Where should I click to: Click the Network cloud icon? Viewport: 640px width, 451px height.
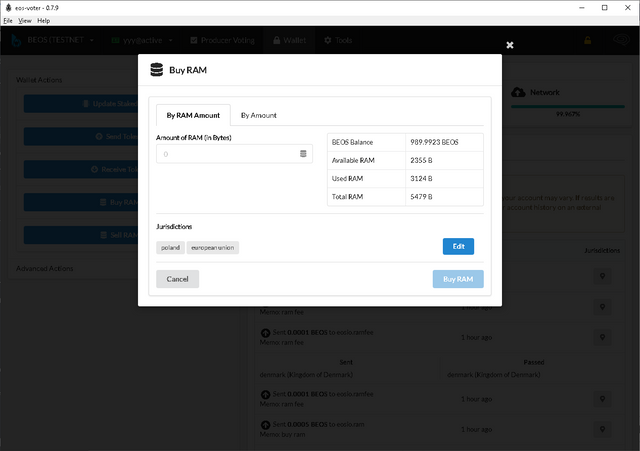pyautogui.click(x=518, y=92)
